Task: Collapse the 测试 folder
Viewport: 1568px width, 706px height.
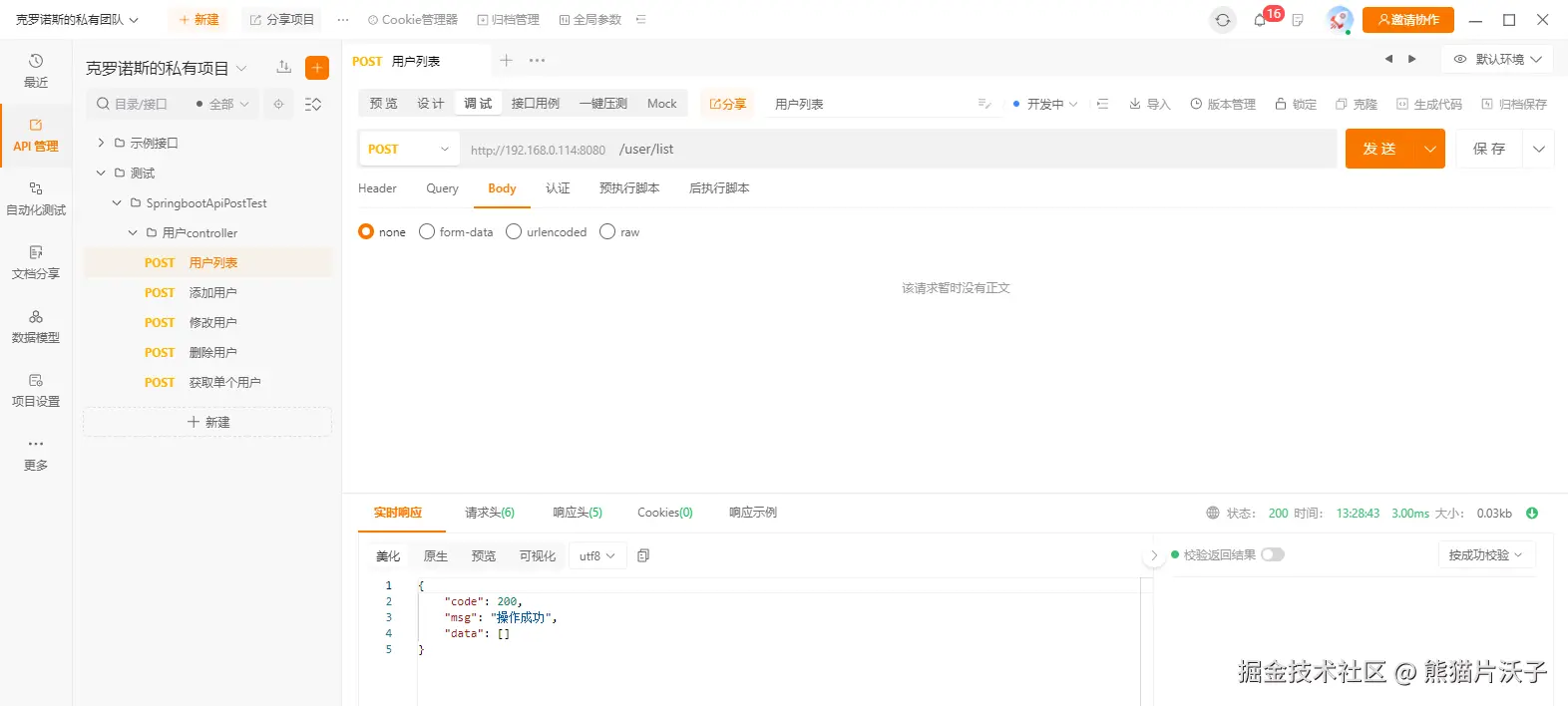Action: (x=101, y=173)
